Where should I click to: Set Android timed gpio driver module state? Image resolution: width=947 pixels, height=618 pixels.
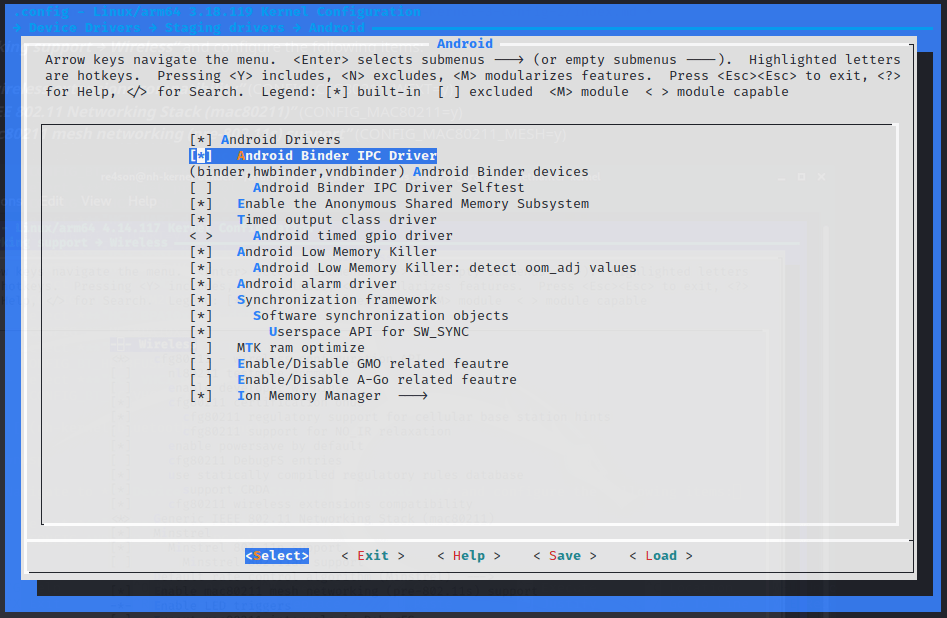(x=201, y=236)
